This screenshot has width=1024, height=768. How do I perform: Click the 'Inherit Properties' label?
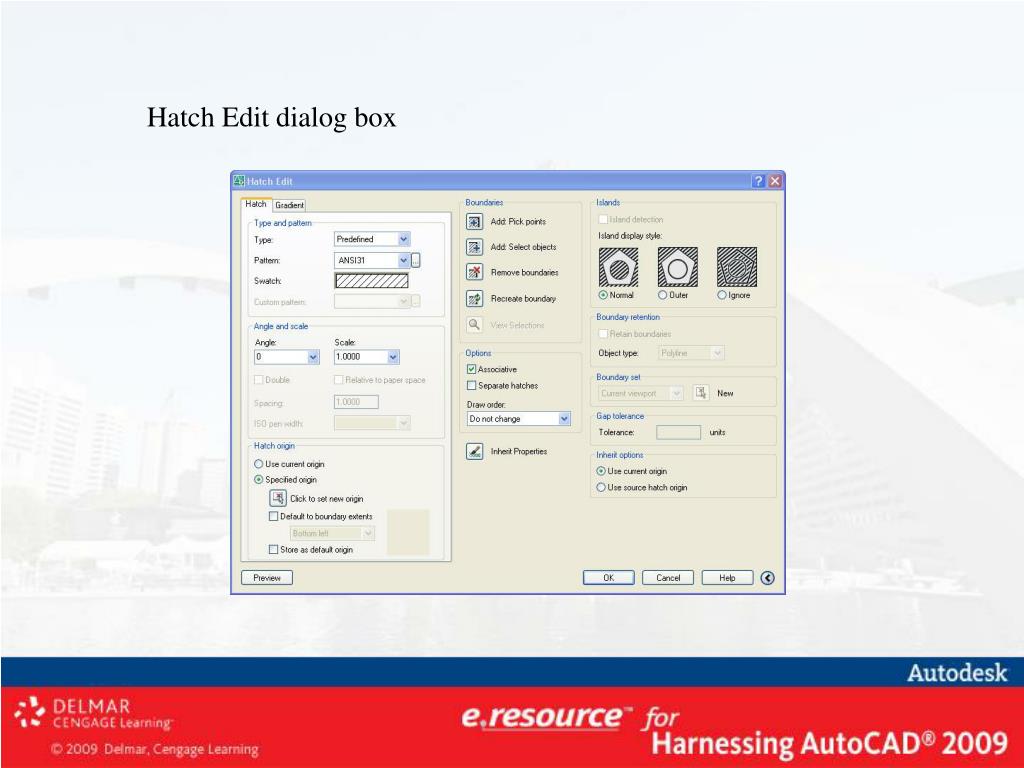pyautogui.click(x=519, y=452)
